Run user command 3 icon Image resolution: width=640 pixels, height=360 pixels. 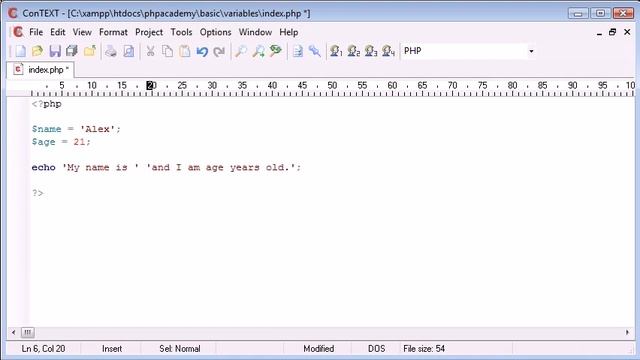point(371,51)
